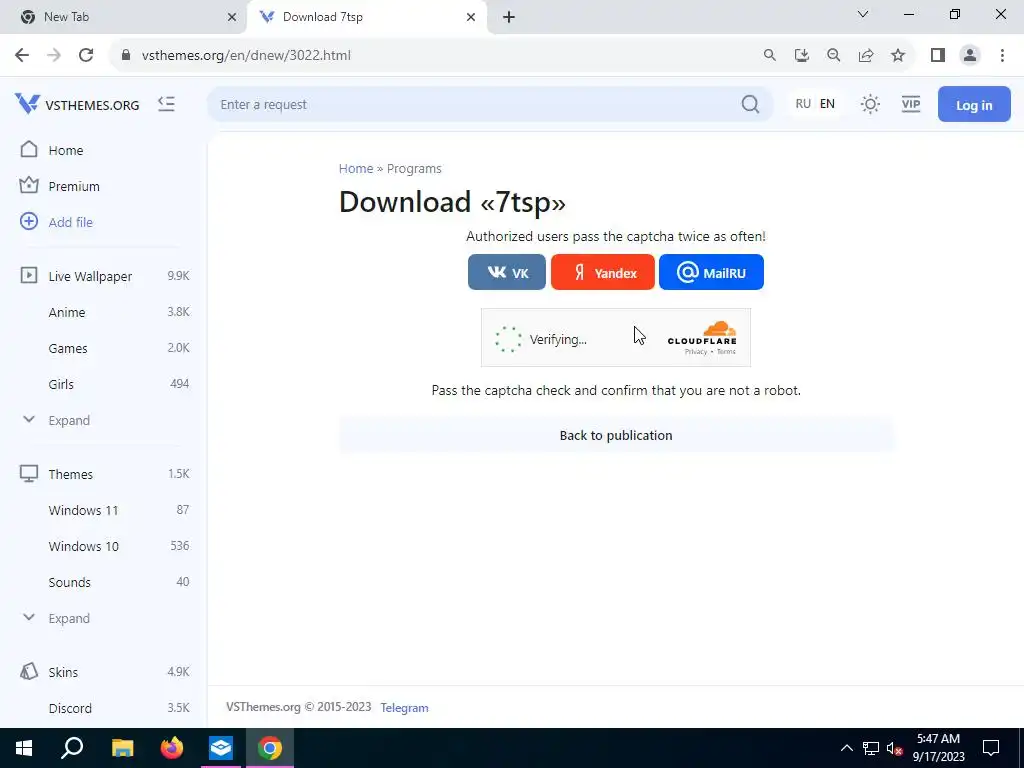
Task: Click the Live Wallpaper play icon
Action: click(29, 275)
